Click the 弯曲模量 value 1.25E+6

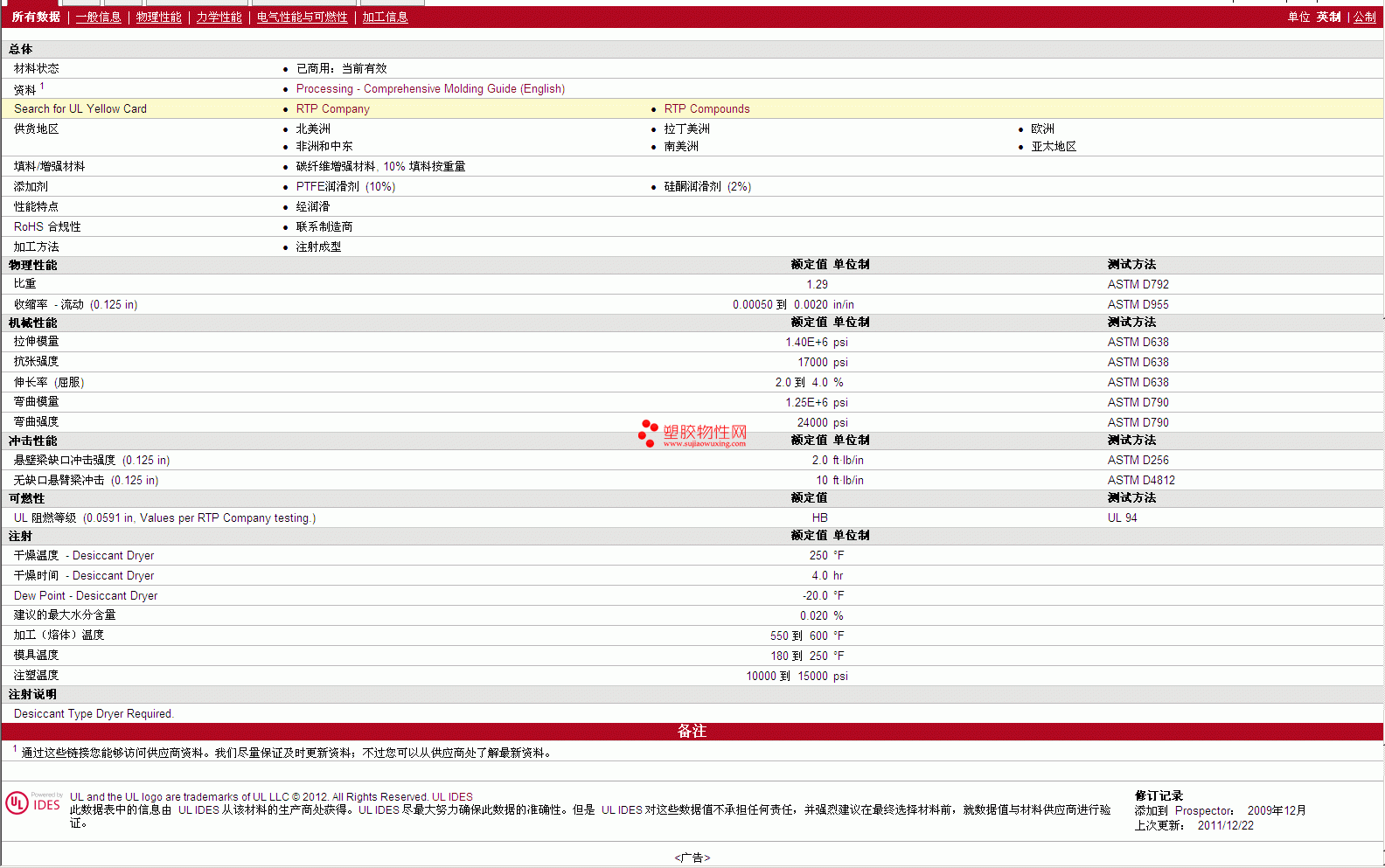tap(806, 402)
